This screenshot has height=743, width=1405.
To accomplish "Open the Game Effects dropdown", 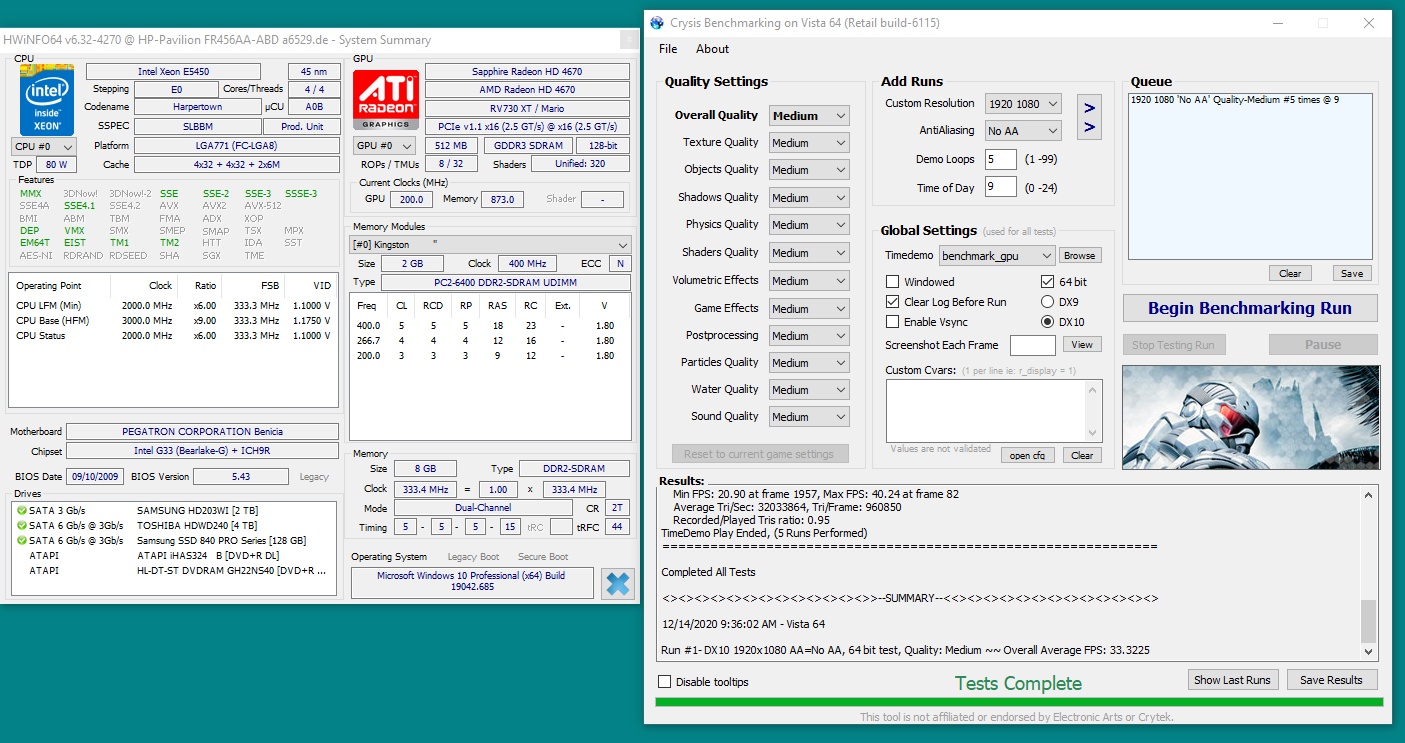I will [x=809, y=309].
